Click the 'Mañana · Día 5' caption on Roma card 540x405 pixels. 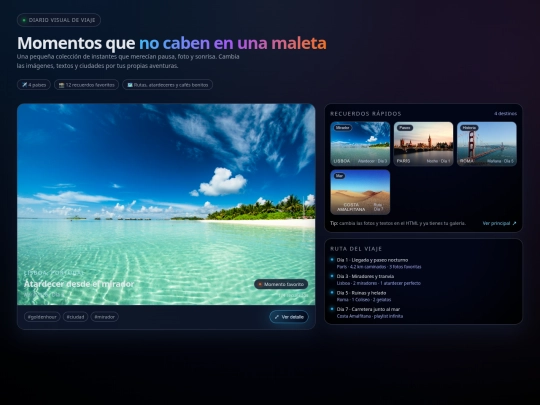500,161
